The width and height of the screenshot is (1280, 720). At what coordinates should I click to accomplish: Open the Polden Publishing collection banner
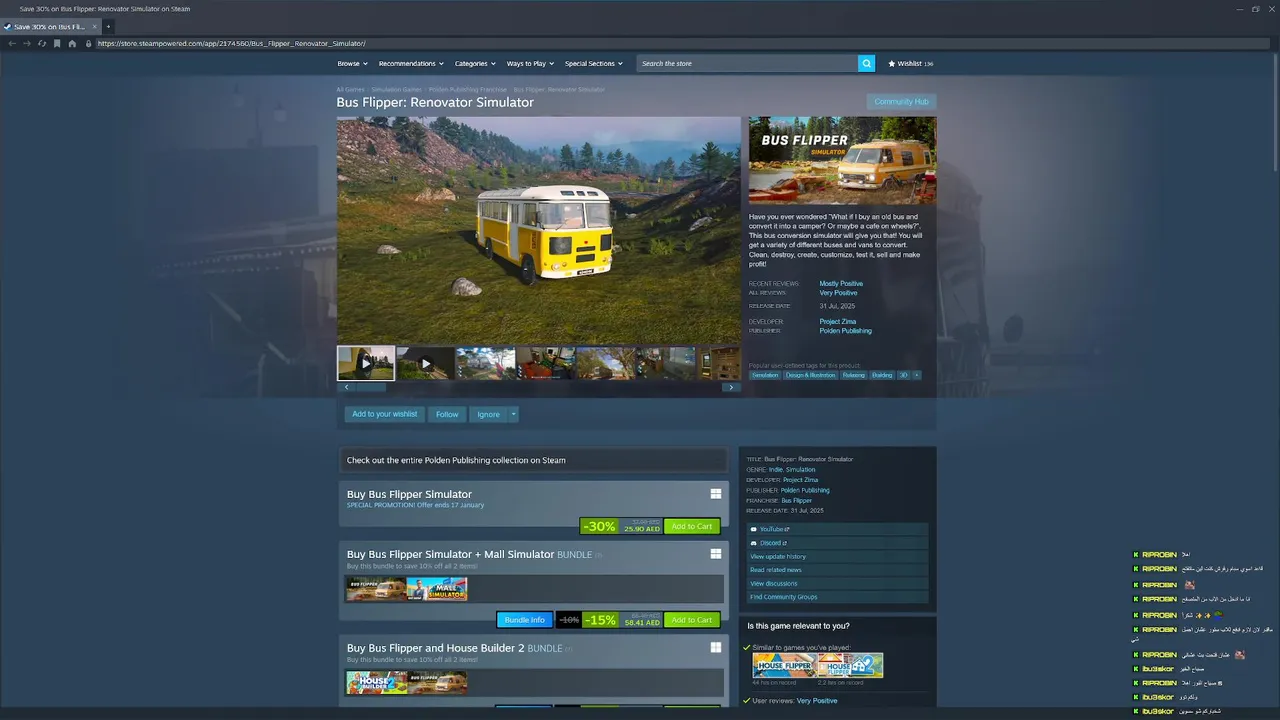tap(534, 460)
